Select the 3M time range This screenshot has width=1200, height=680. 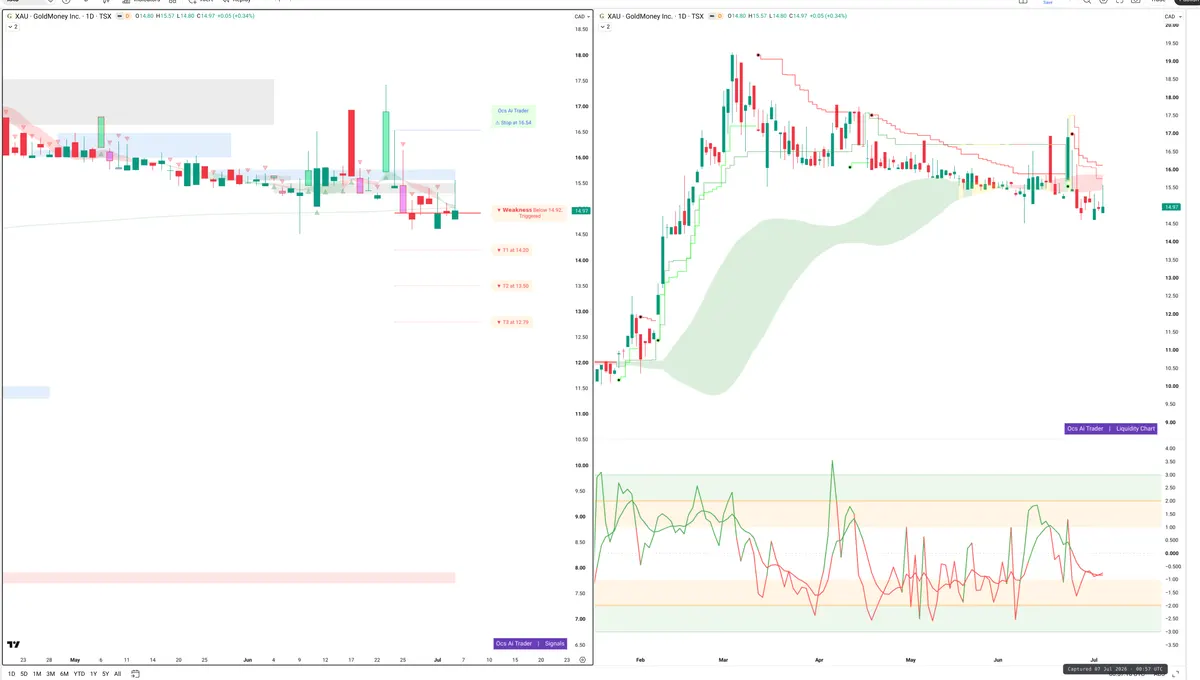click(51, 674)
